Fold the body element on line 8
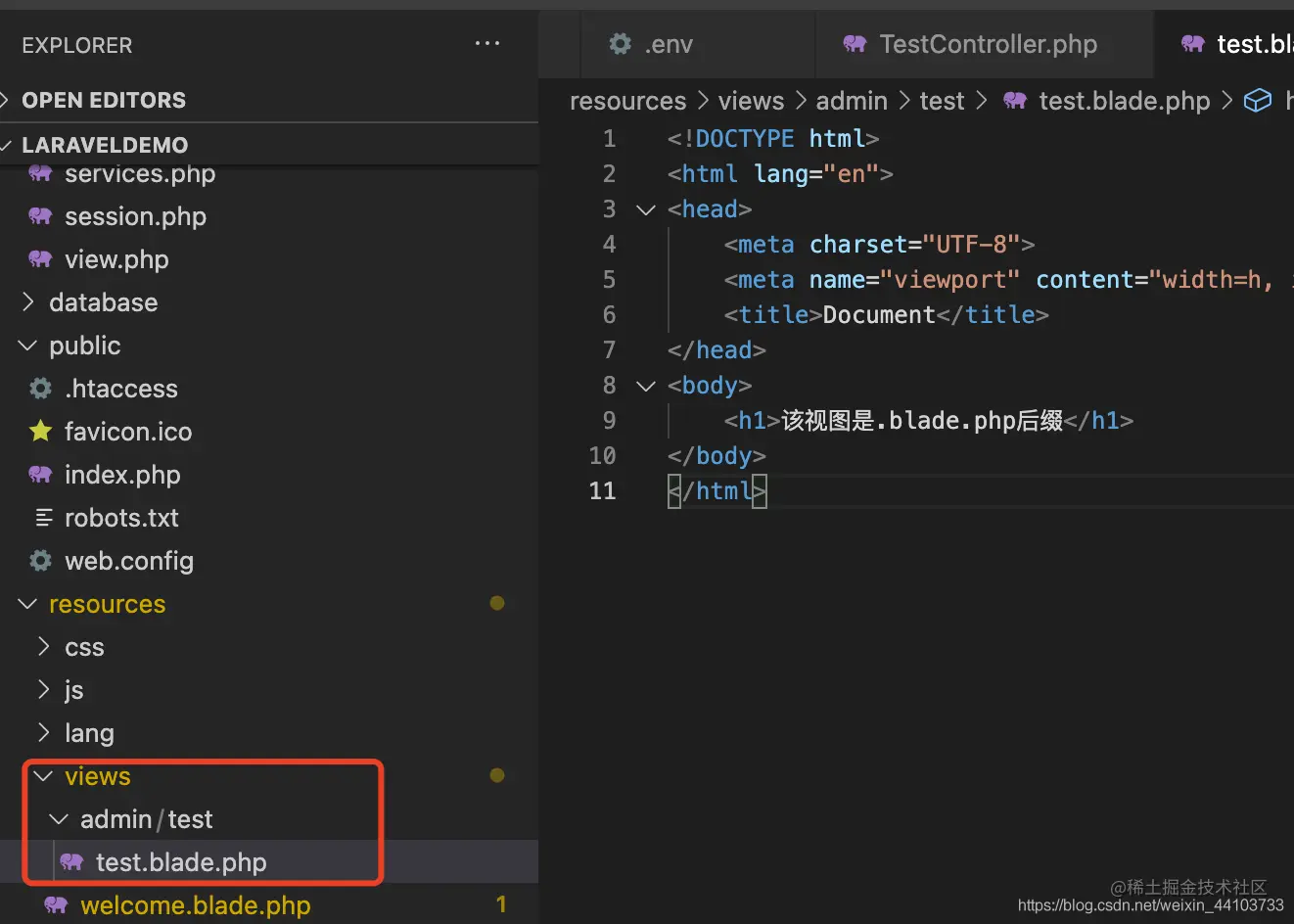Viewport: 1294px width, 924px height. click(x=646, y=386)
